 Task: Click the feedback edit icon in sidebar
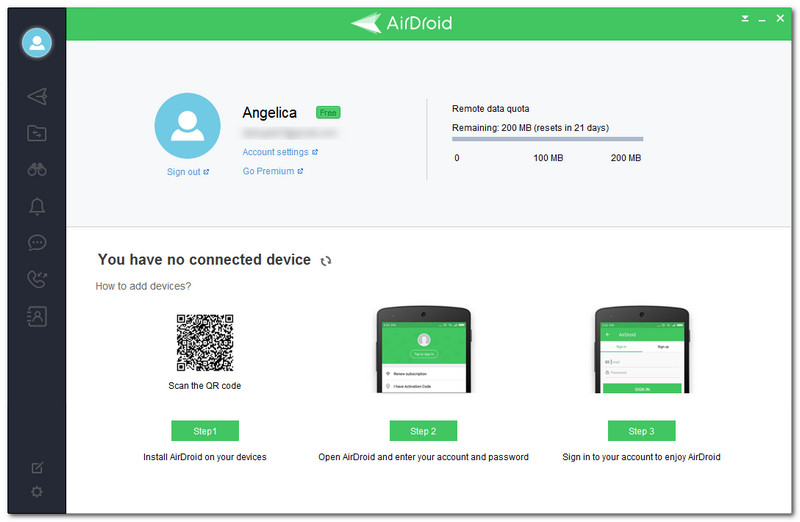click(x=37, y=467)
